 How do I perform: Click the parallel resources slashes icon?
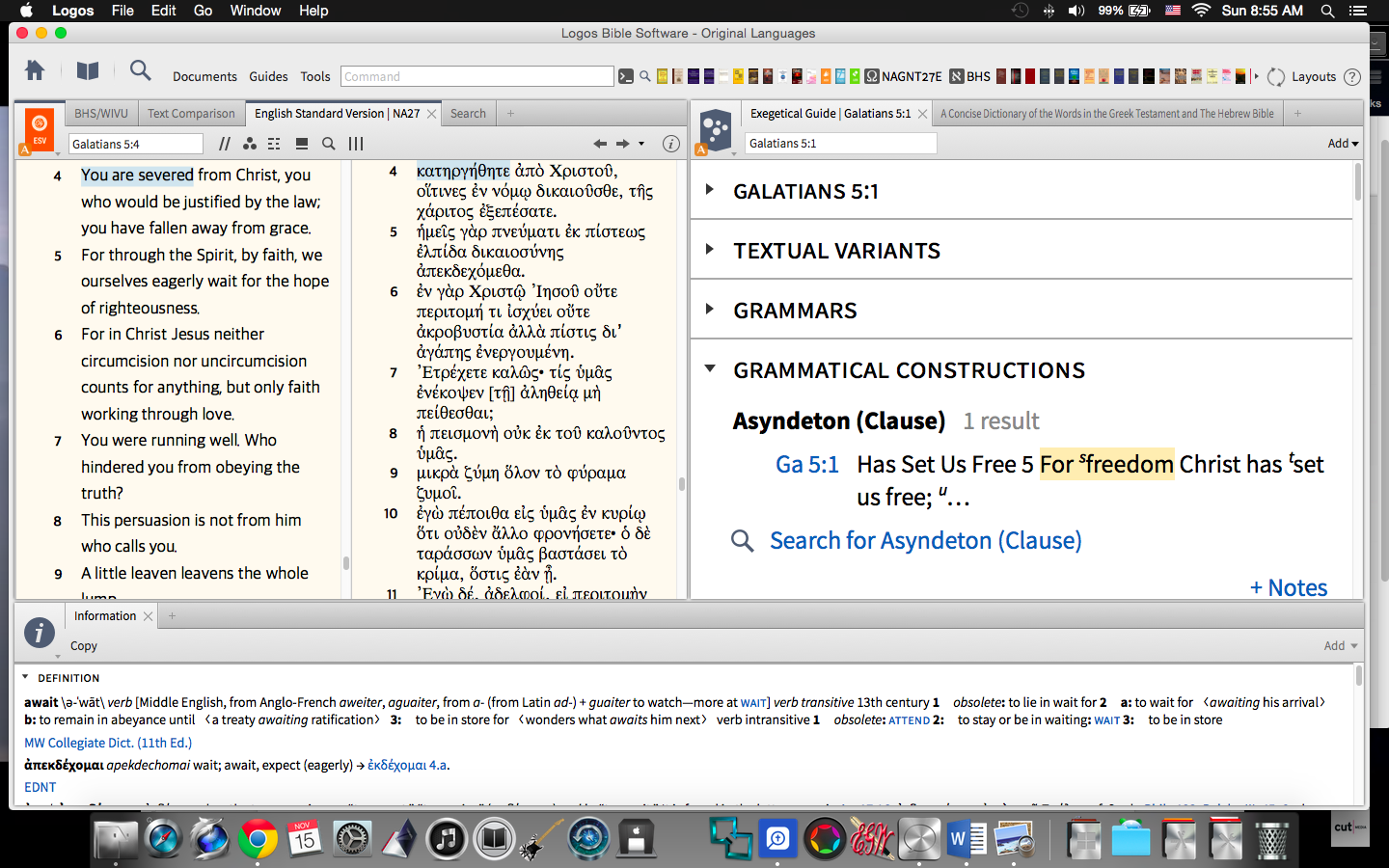(x=225, y=144)
